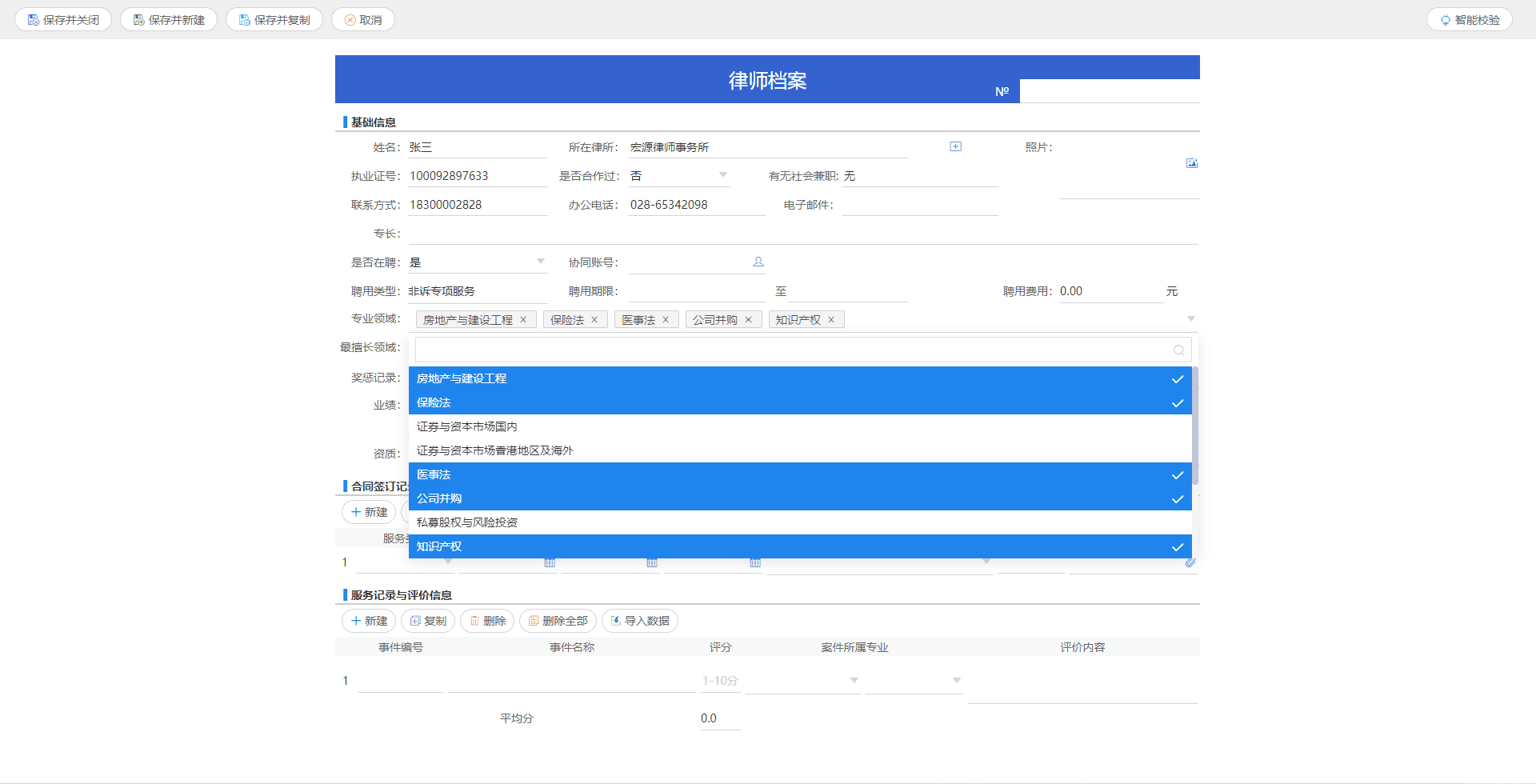Screen dimensions: 1536x784
Task: Select the 证券与资本市场香港地区及海外 option
Action: (800, 450)
